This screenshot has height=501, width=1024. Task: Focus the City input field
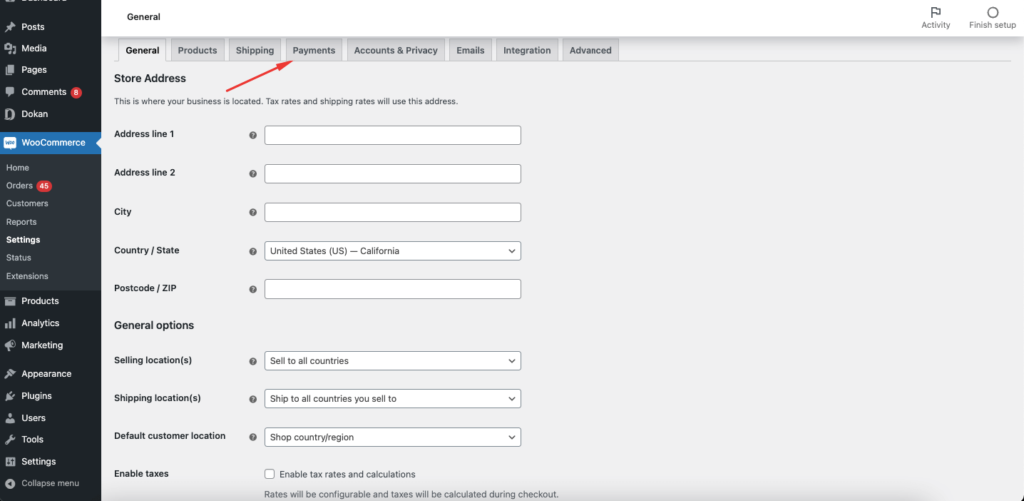pyautogui.click(x=392, y=212)
